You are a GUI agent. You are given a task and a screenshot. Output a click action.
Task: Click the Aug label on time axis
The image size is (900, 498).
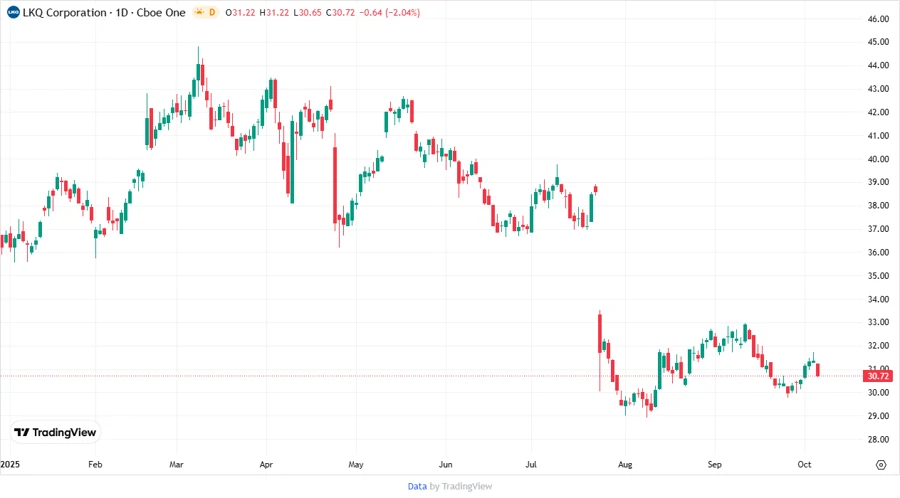(625, 465)
